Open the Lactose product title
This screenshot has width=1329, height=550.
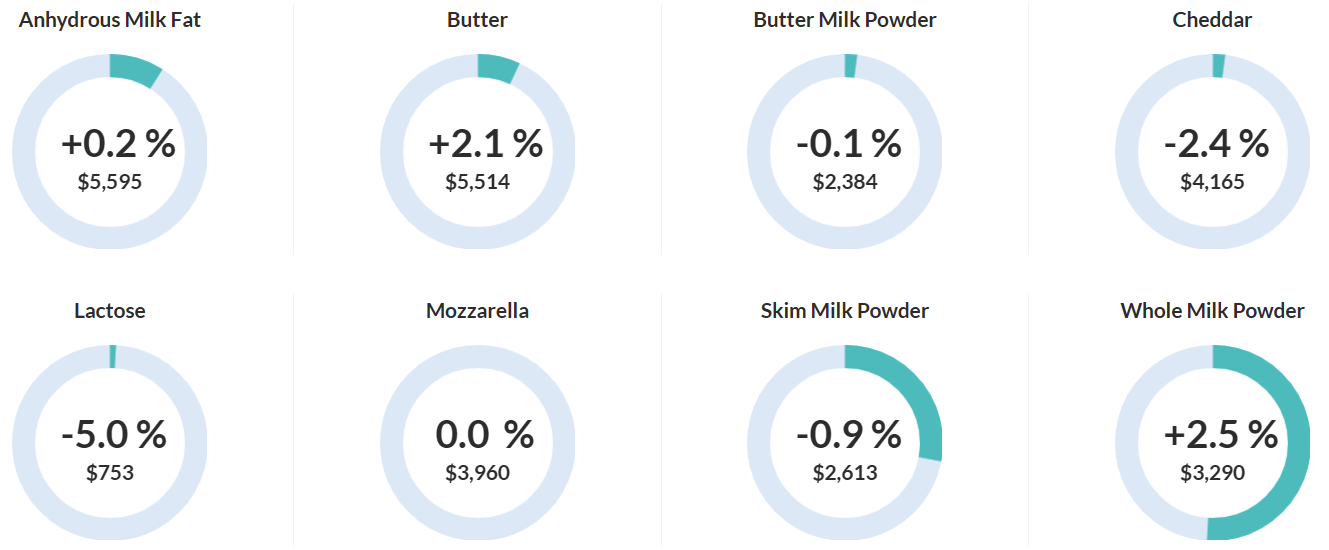[x=110, y=311]
